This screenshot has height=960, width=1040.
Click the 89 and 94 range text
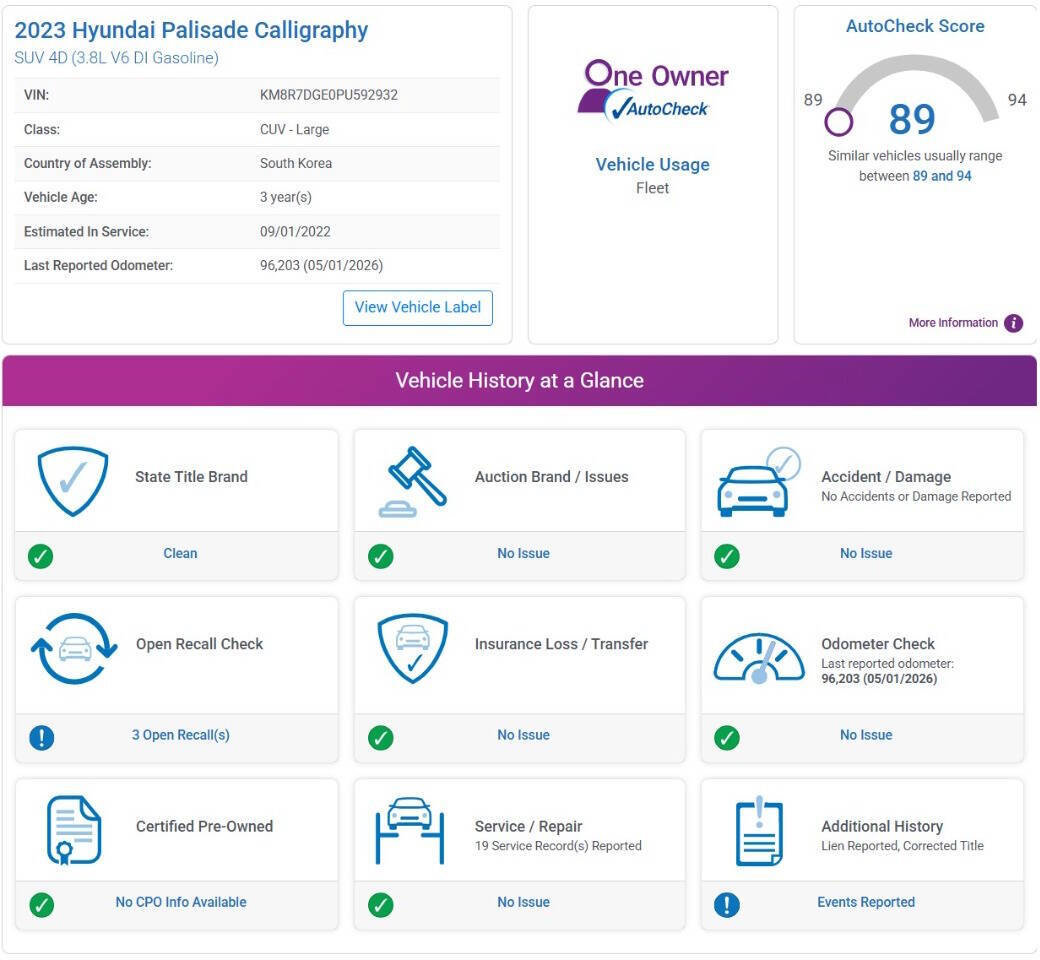(x=942, y=176)
